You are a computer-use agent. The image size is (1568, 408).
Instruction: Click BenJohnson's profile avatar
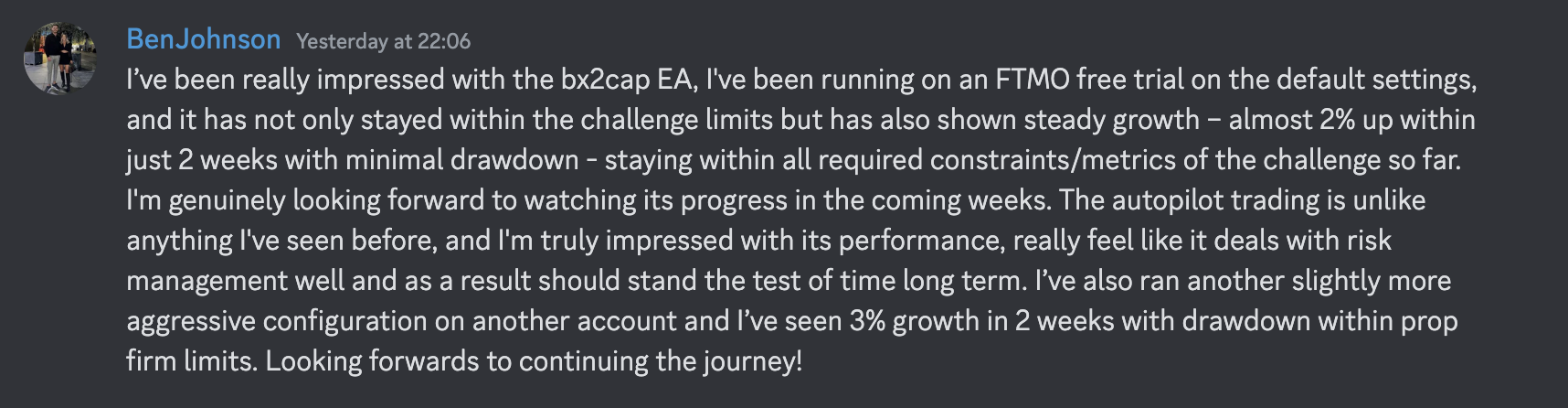coord(59,57)
